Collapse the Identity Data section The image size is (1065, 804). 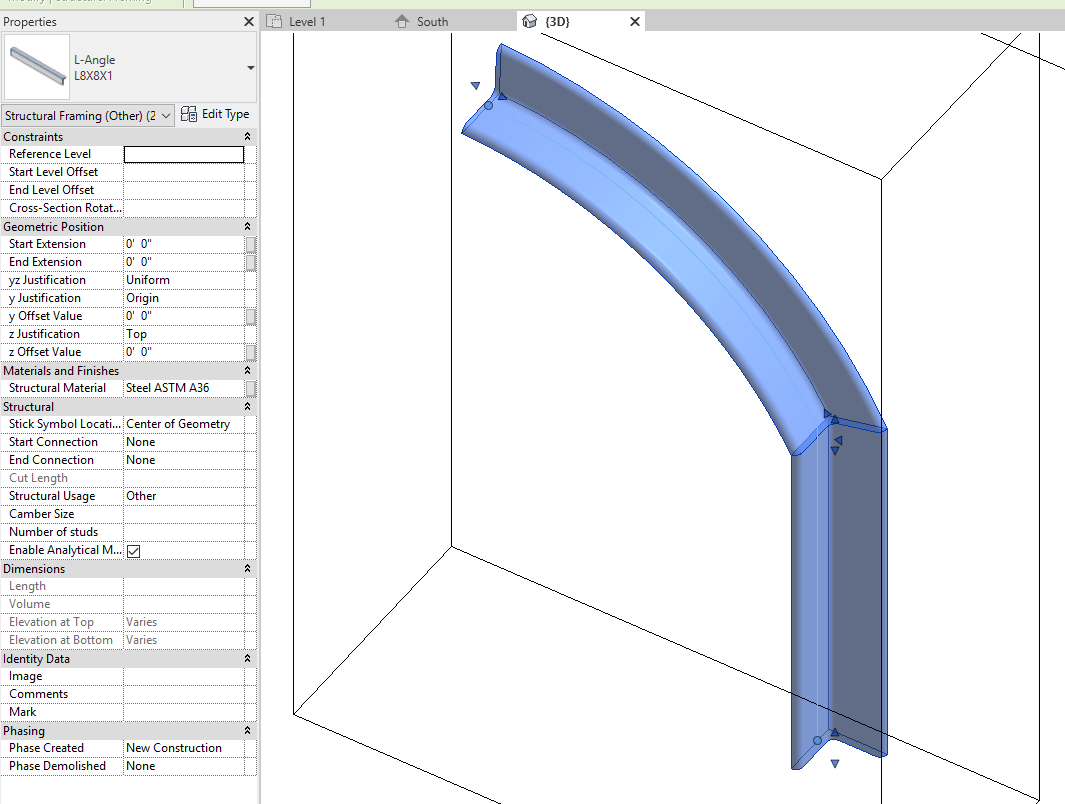coord(246,658)
